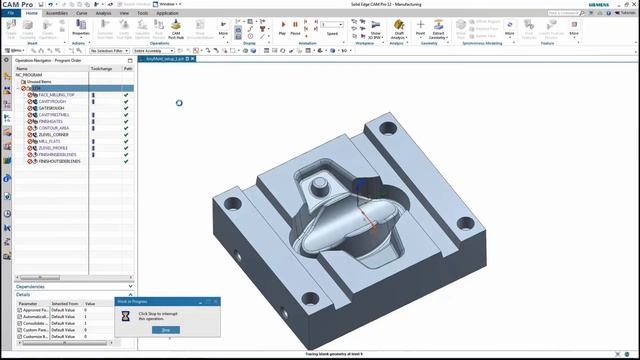640x360 pixels.
Task: Open the File menu
Action: click(x=11, y=13)
